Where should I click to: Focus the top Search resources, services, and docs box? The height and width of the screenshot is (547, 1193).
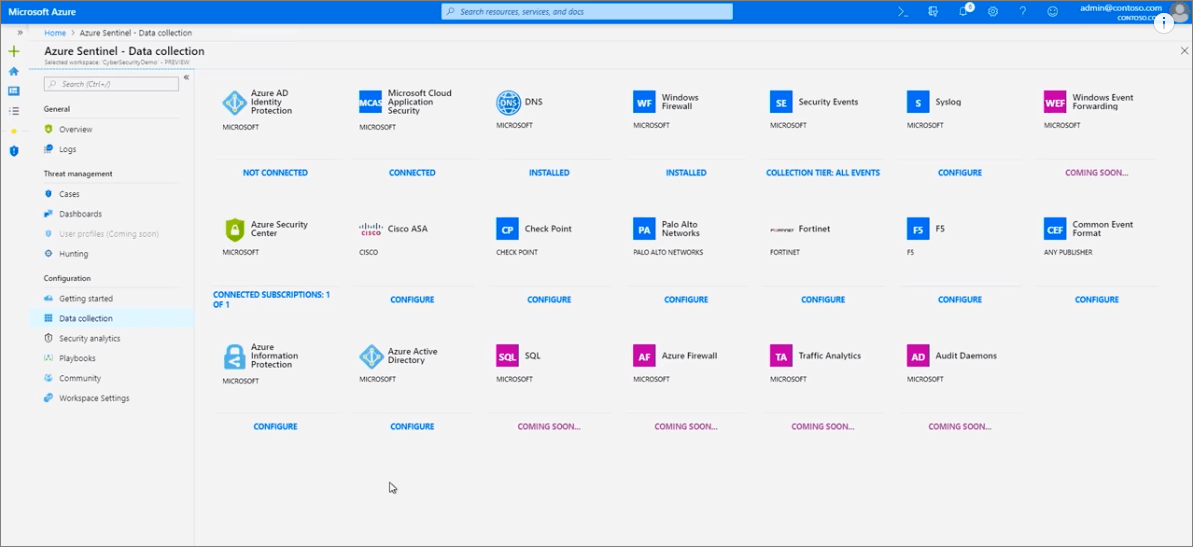pyautogui.click(x=587, y=11)
